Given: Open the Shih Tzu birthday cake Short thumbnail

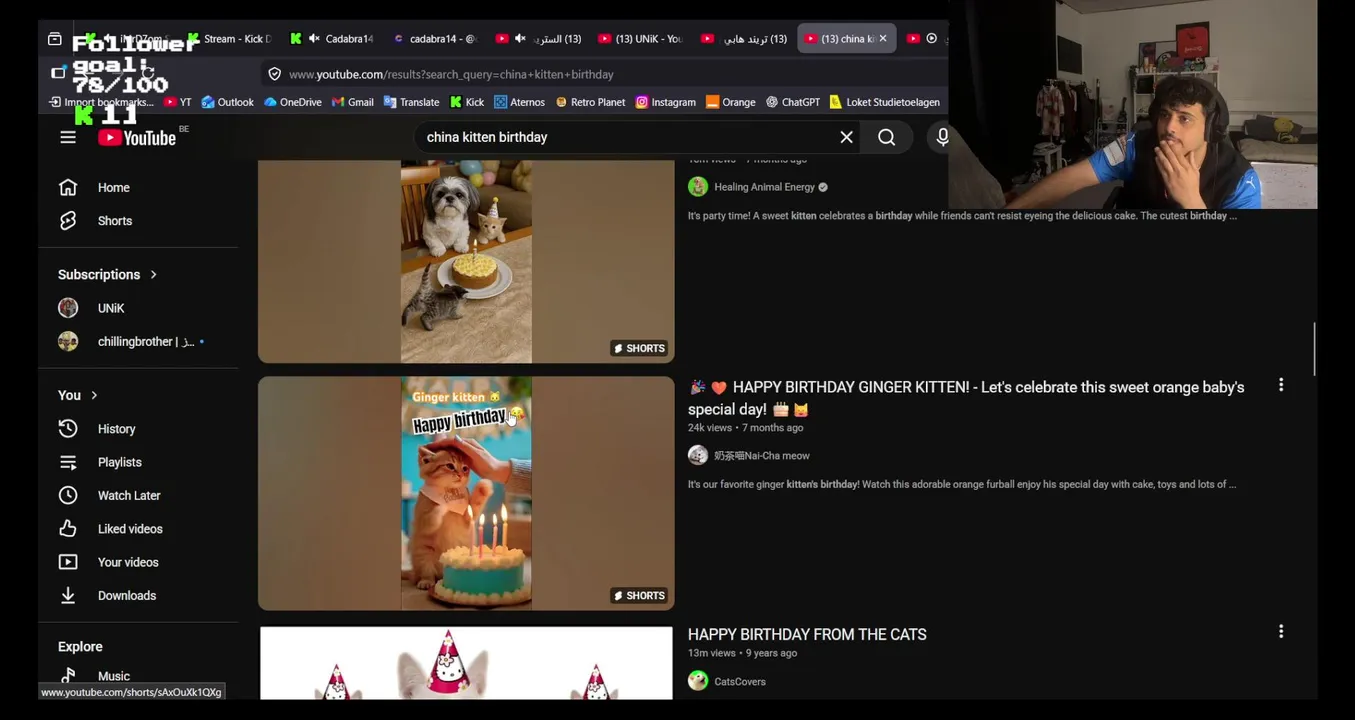Looking at the screenshot, I should pos(466,261).
